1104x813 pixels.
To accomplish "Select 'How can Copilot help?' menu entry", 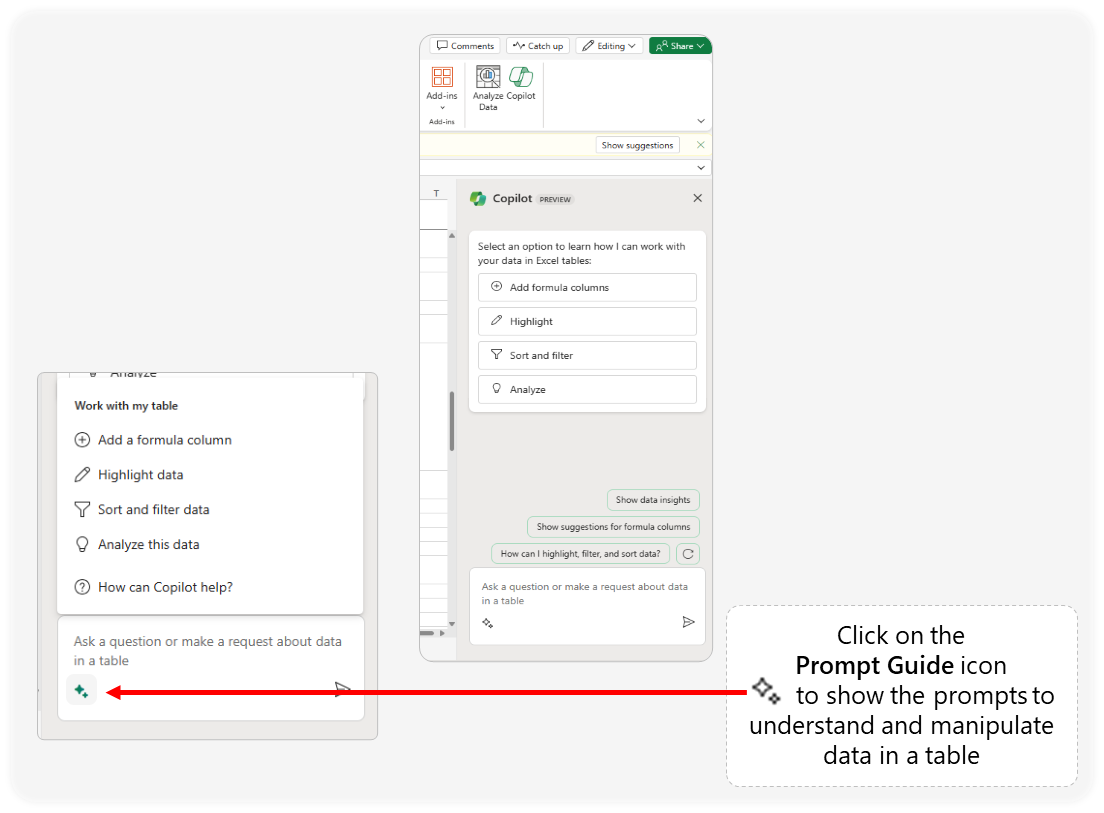I will click(165, 588).
